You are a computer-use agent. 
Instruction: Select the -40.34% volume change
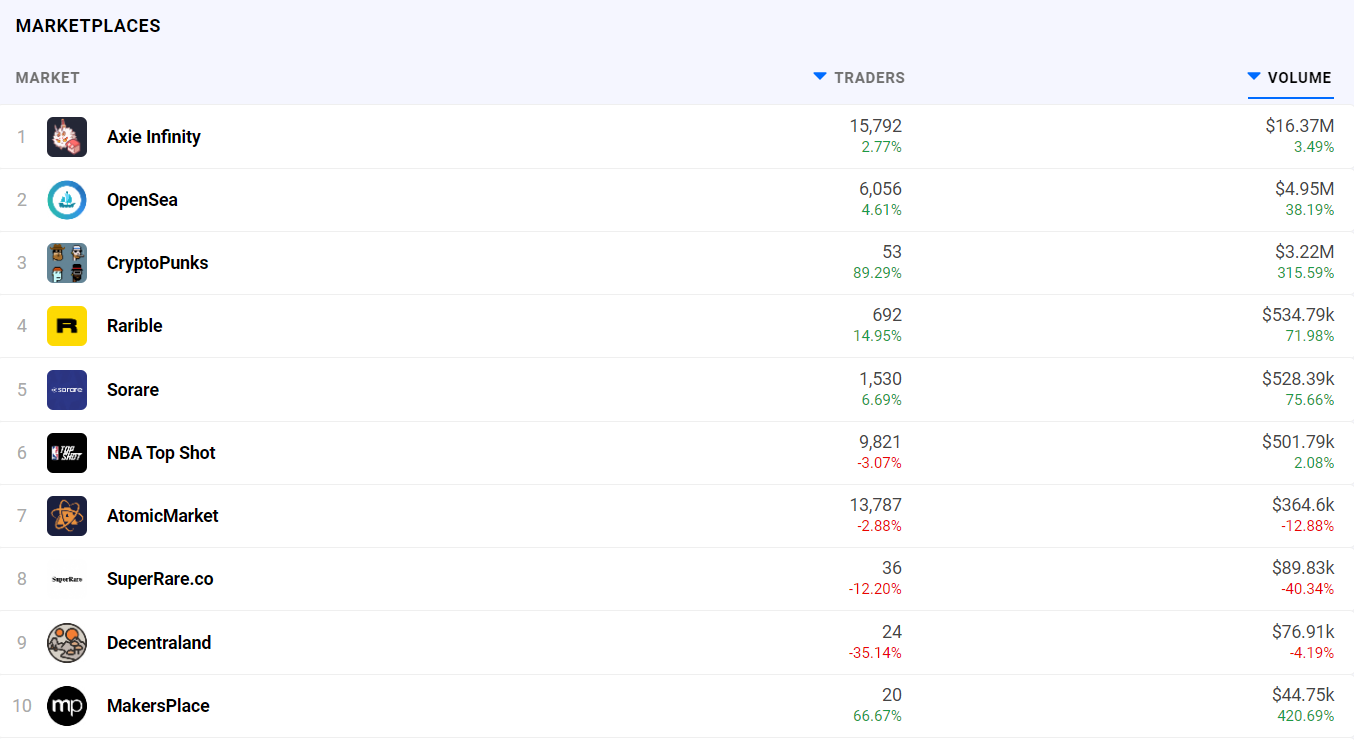coord(1308,589)
